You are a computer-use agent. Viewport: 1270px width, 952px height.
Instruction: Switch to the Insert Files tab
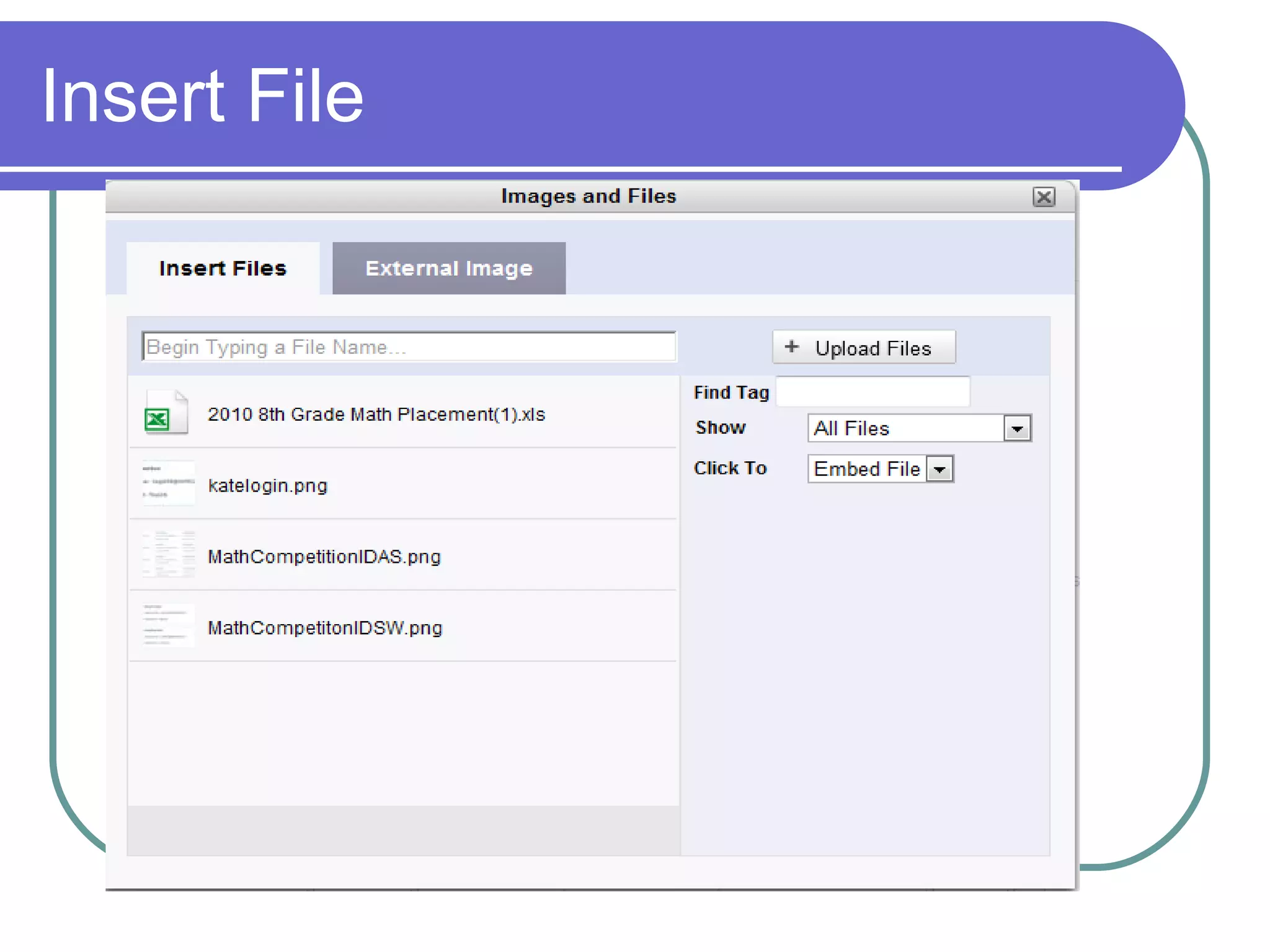[x=223, y=268]
